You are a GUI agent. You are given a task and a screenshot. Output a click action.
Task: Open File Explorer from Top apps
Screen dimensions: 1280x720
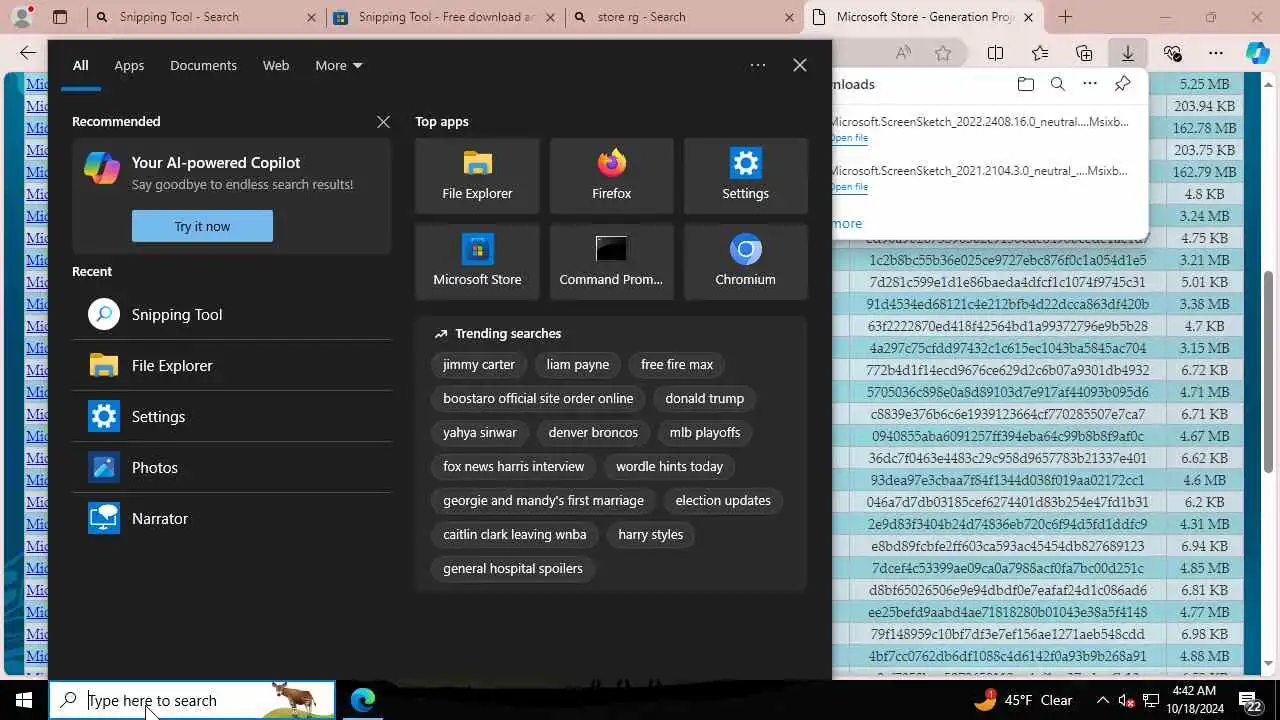(x=477, y=176)
